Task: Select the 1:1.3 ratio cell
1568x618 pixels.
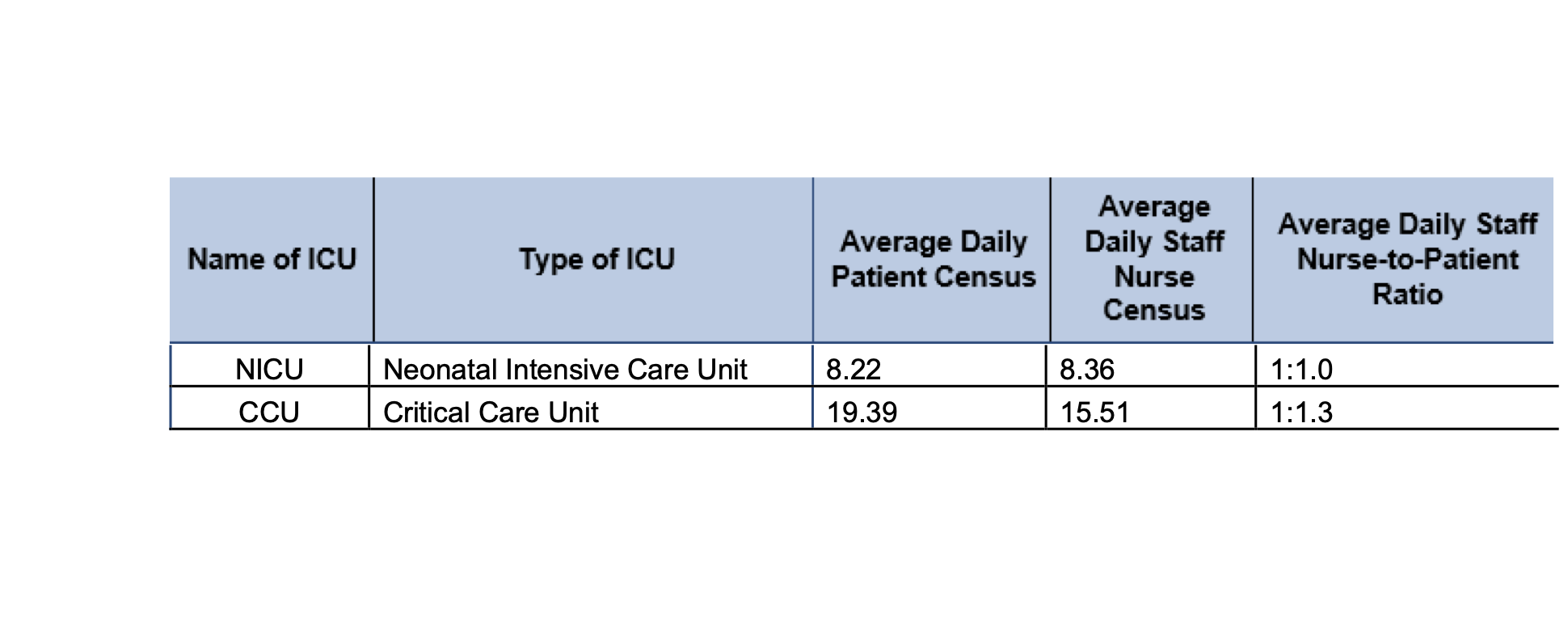Action: point(1301,413)
